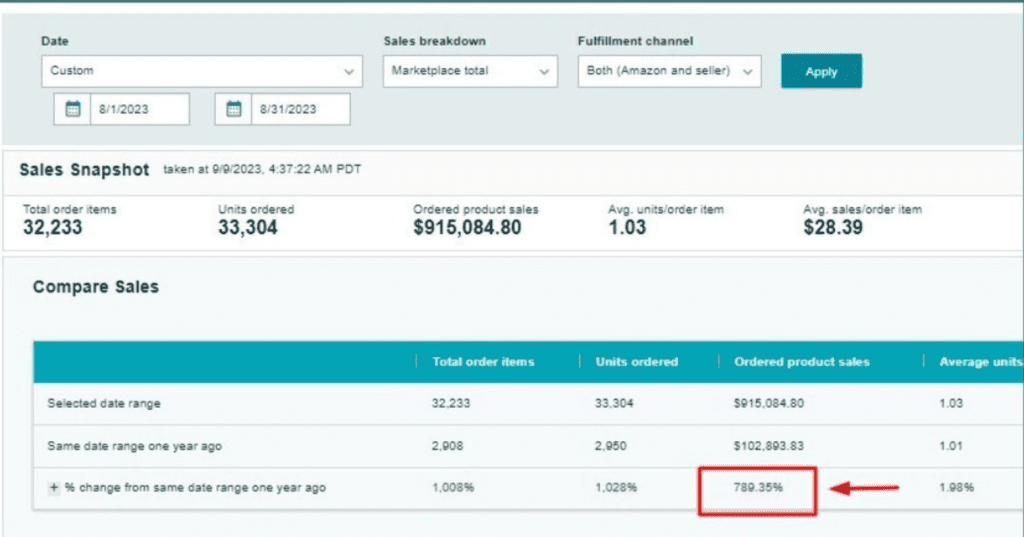Click the 1,008% total order items change
Screen dimensions: 1024x537
point(452,488)
